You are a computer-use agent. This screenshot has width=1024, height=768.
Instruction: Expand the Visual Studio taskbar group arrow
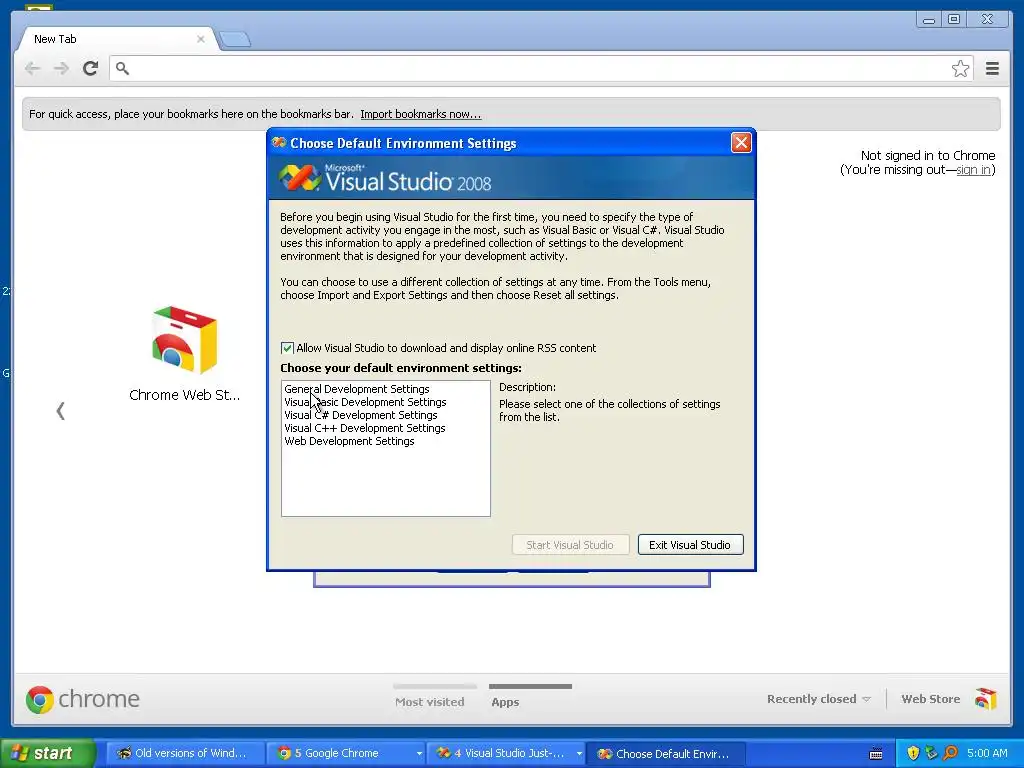579,754
